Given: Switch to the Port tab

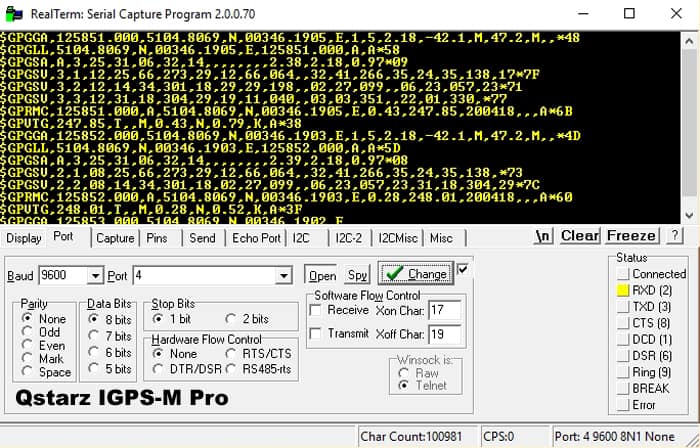Looking at the screenshot, I should 63,236.
